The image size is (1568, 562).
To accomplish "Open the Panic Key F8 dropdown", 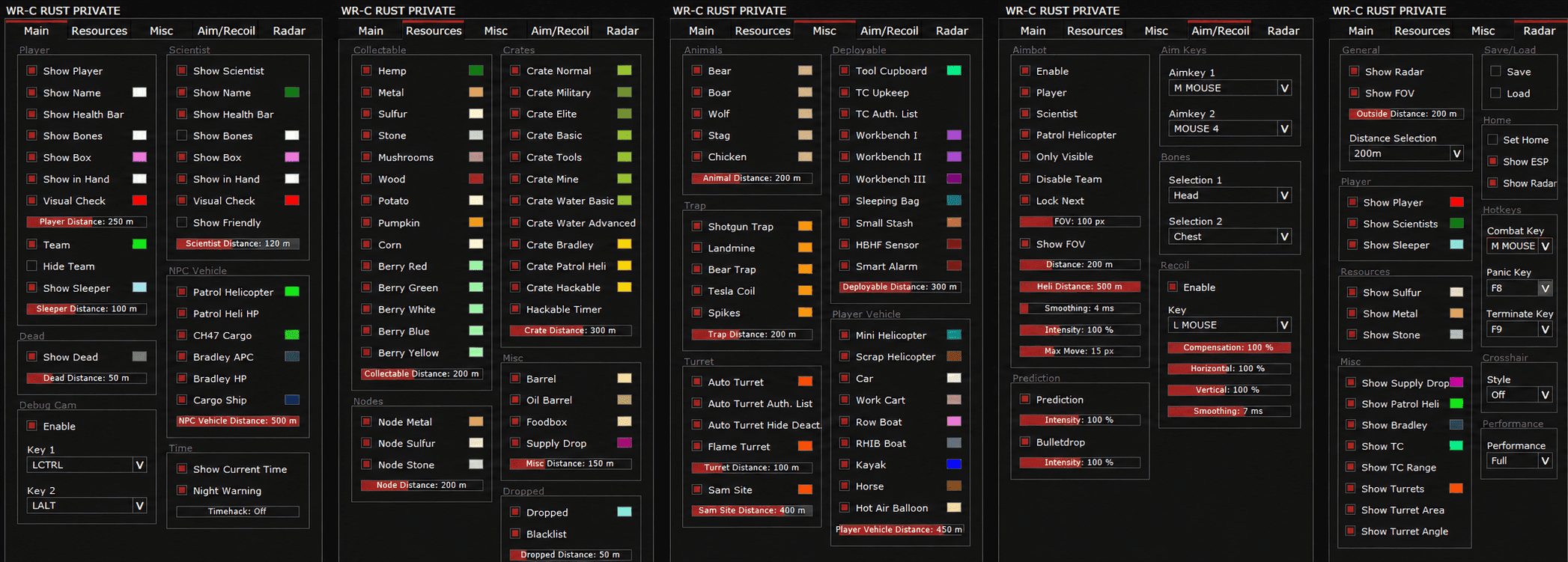I will (1519, 288).
